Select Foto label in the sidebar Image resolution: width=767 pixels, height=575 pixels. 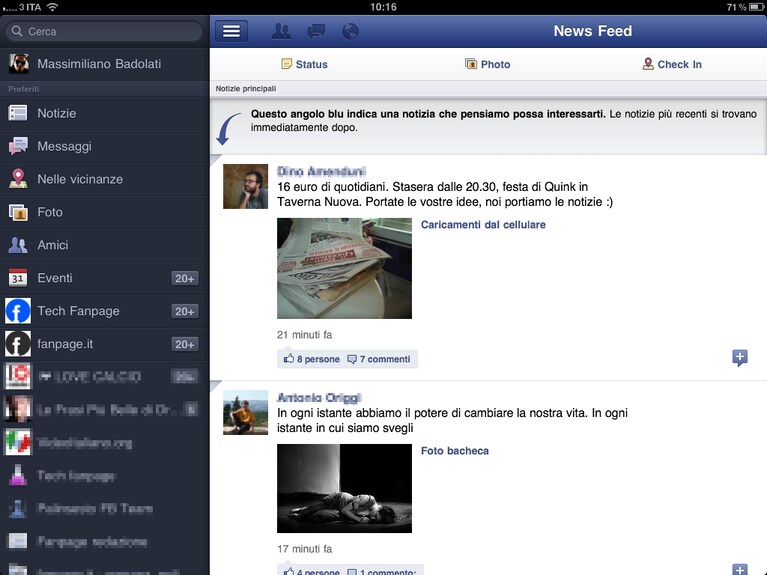click(x=50, y=212)
